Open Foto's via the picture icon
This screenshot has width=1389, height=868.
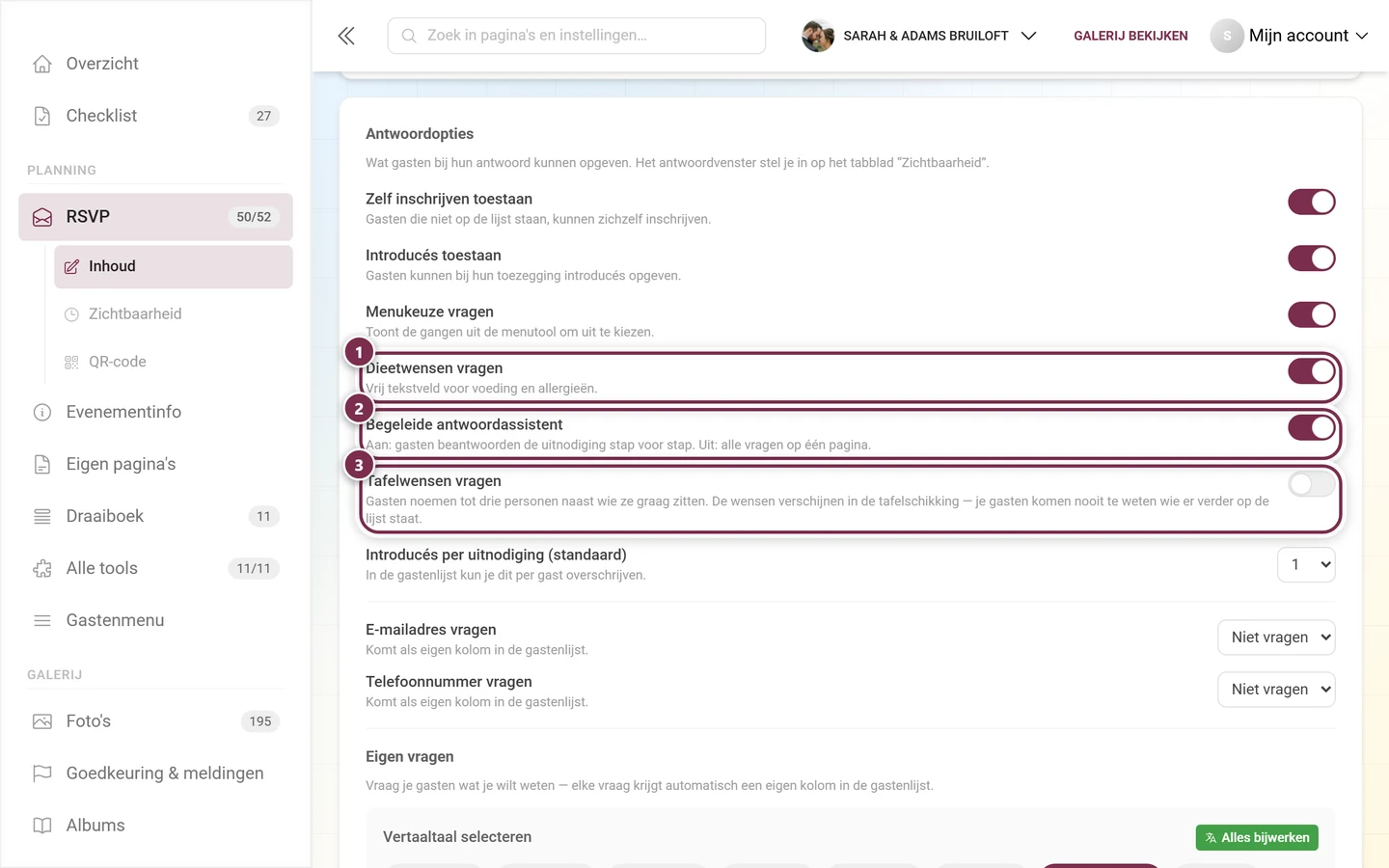[42, 721]
